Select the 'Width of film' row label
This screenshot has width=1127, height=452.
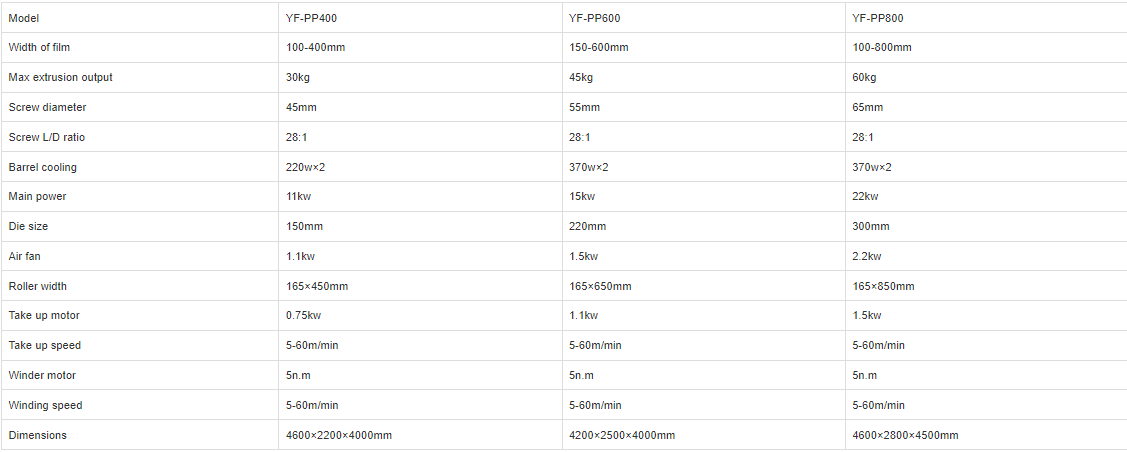click(39, 48)
